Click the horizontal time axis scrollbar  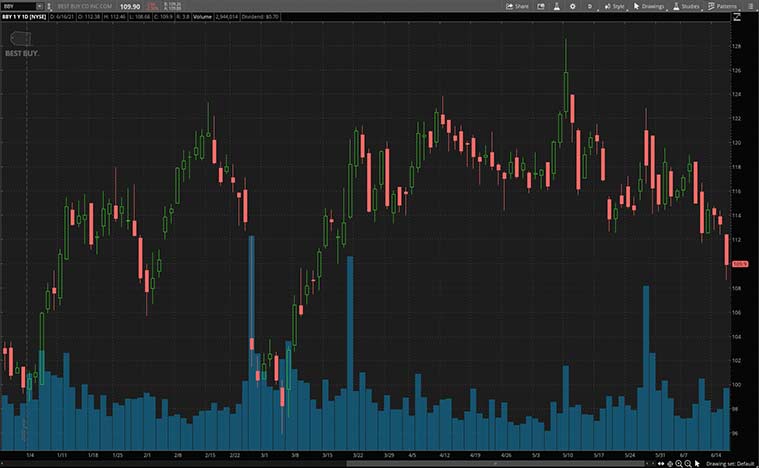[300, 462]
